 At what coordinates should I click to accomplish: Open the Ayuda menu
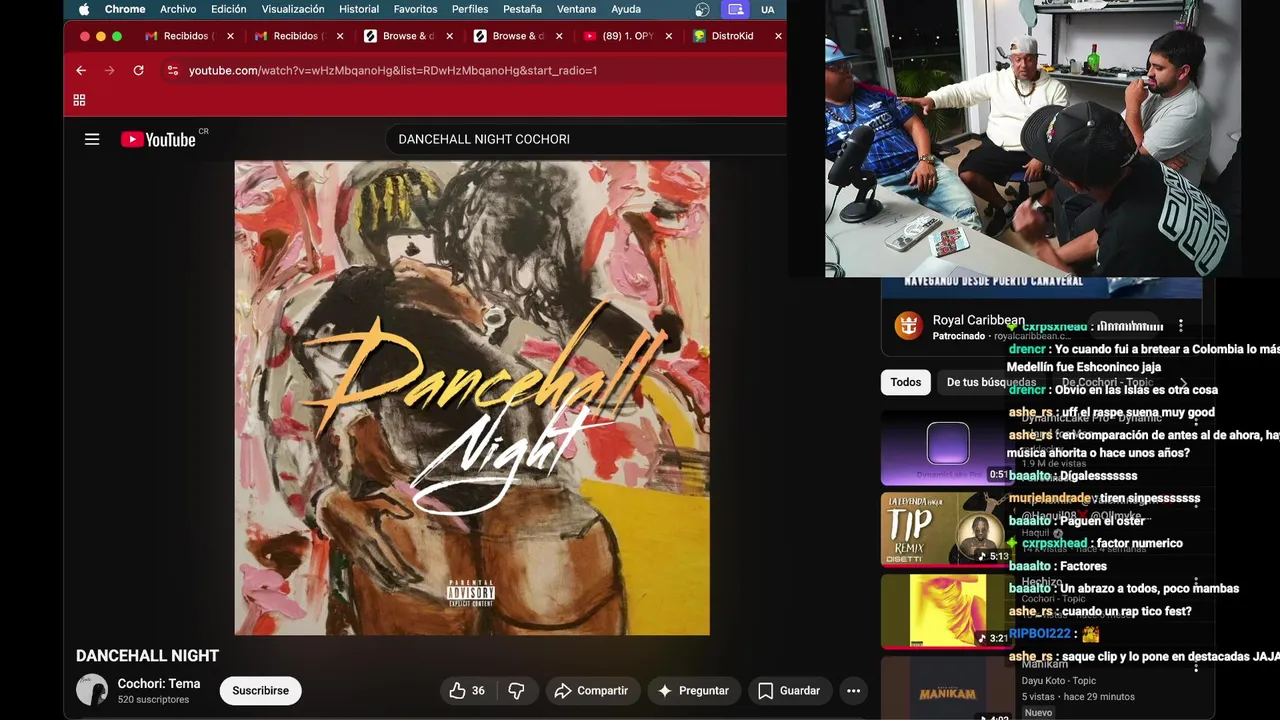tap(626, 9)
